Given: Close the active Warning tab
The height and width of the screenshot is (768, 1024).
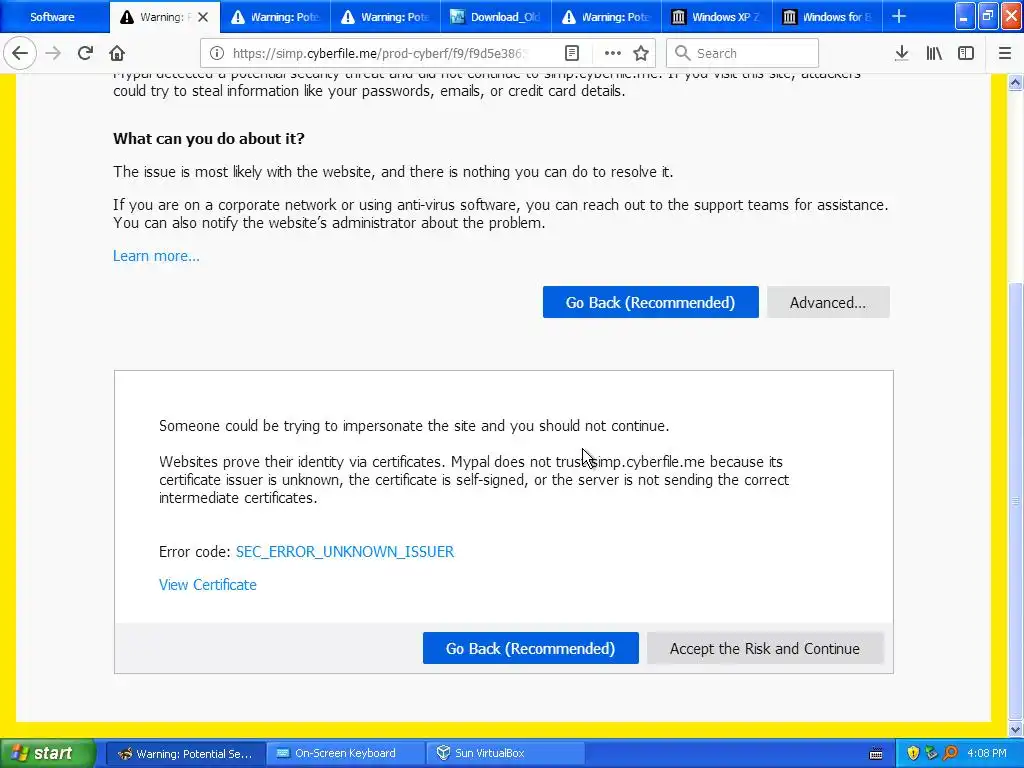Looking at the screenshot, I should click(203, 17).
